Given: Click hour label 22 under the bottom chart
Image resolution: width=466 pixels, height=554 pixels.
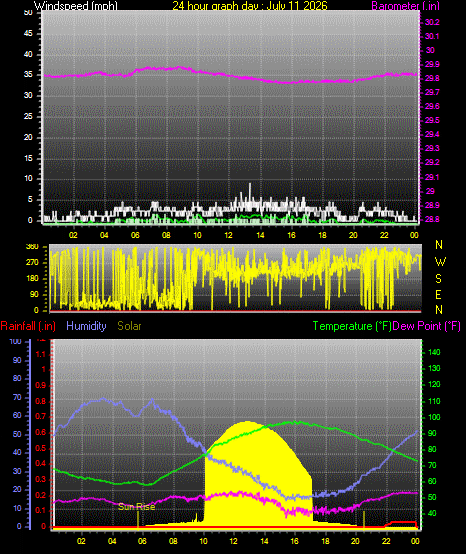Looking at the screenshot, I should [386, 541].
